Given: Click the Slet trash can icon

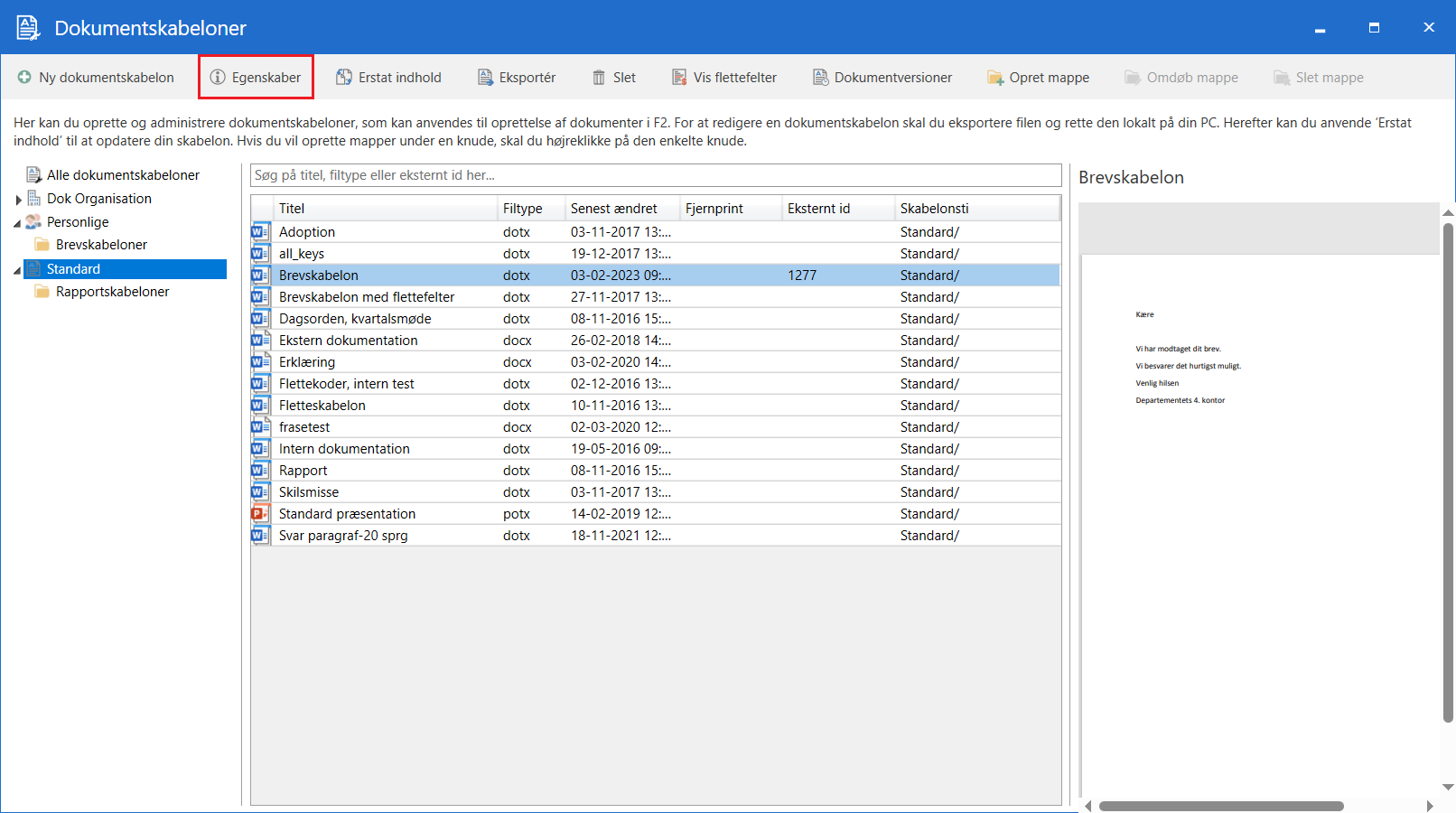Looking at the screenshot, I should (599, 78).
